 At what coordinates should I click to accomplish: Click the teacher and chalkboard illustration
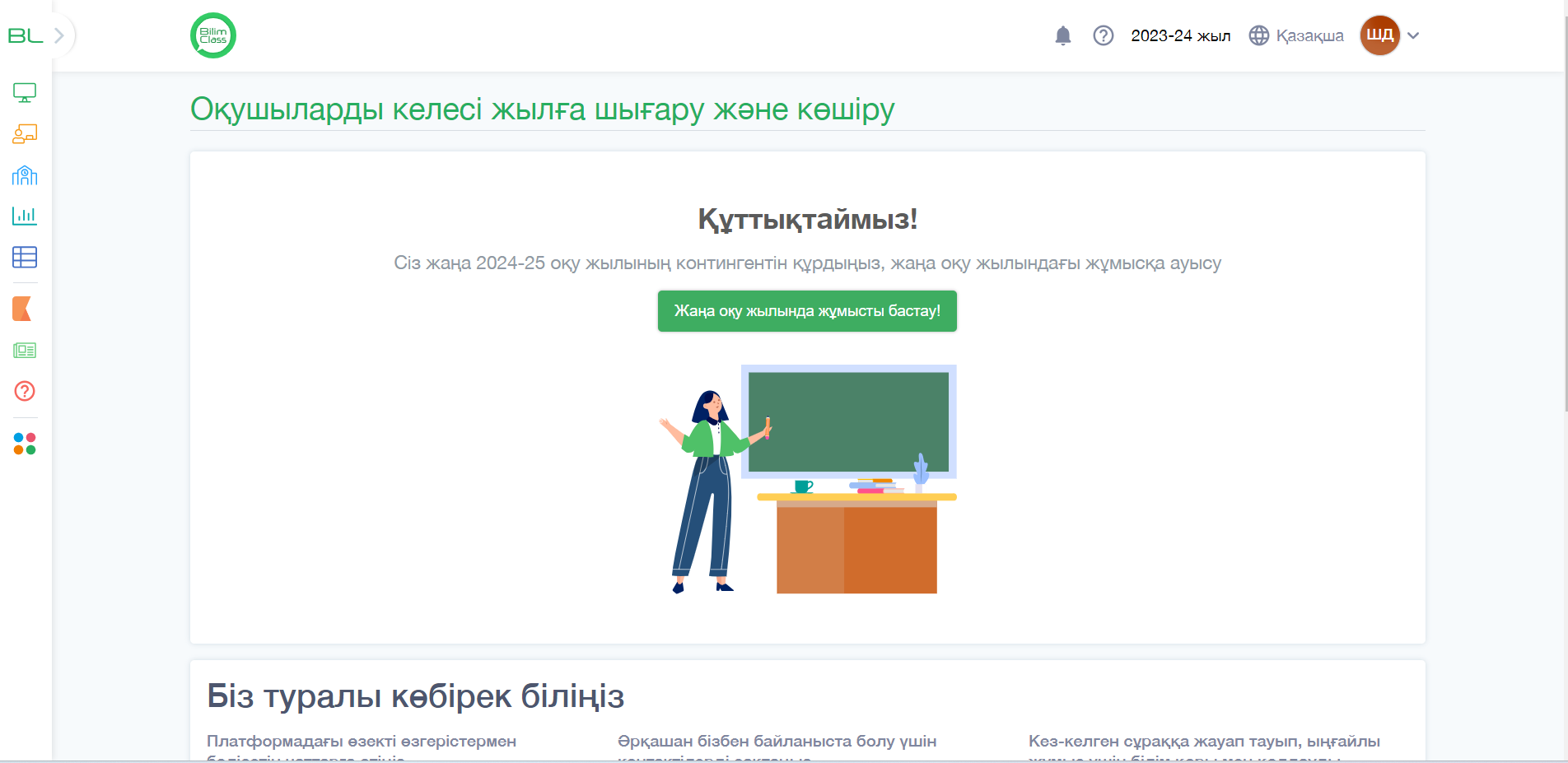[808, 479]
